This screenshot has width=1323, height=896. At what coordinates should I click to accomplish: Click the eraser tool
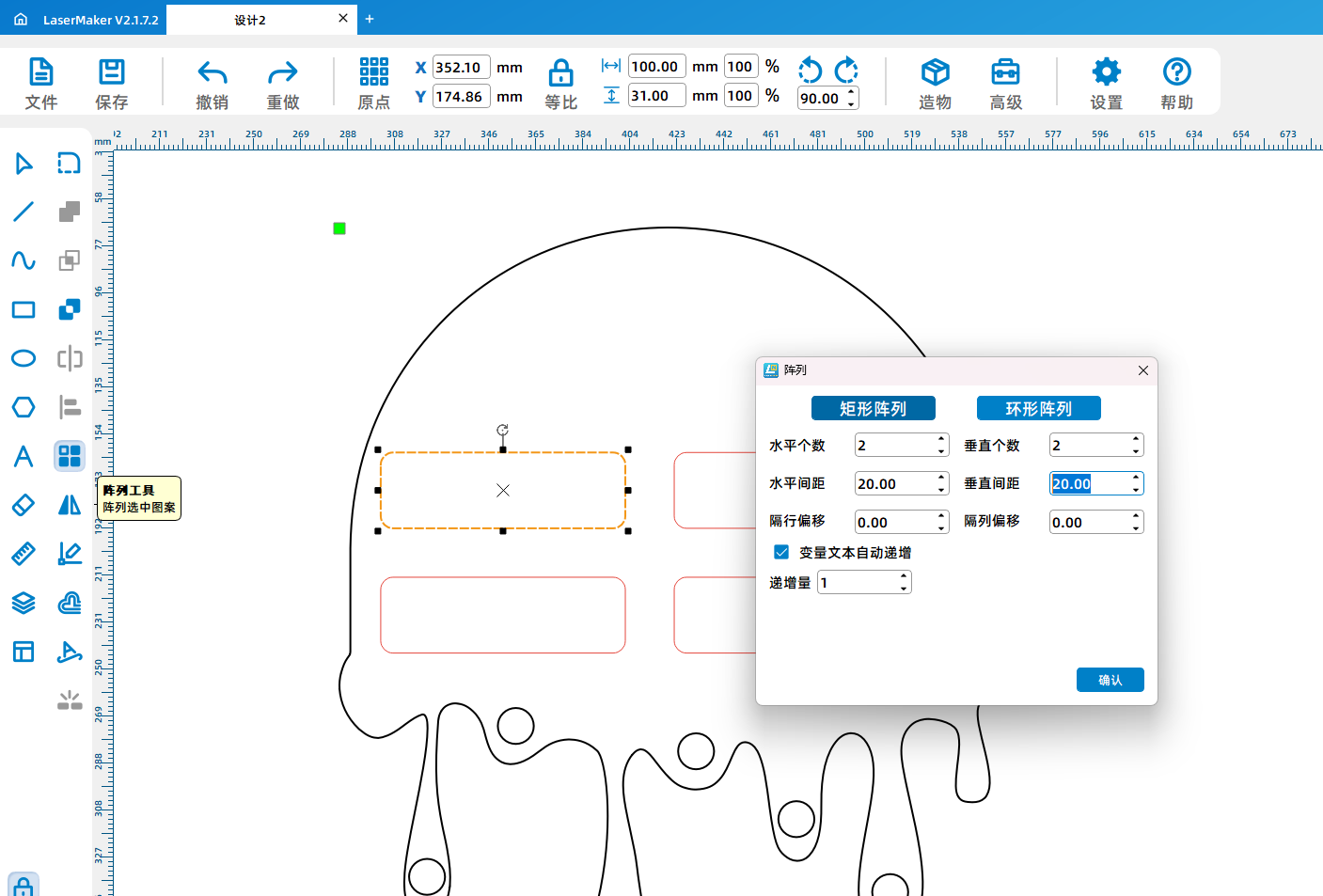coord(24,505)
